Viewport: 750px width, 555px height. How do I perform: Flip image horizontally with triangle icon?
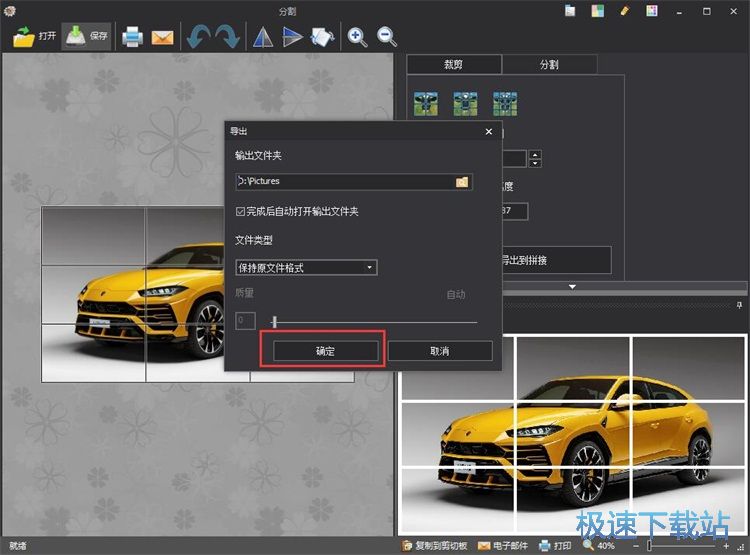click(263, 37)
